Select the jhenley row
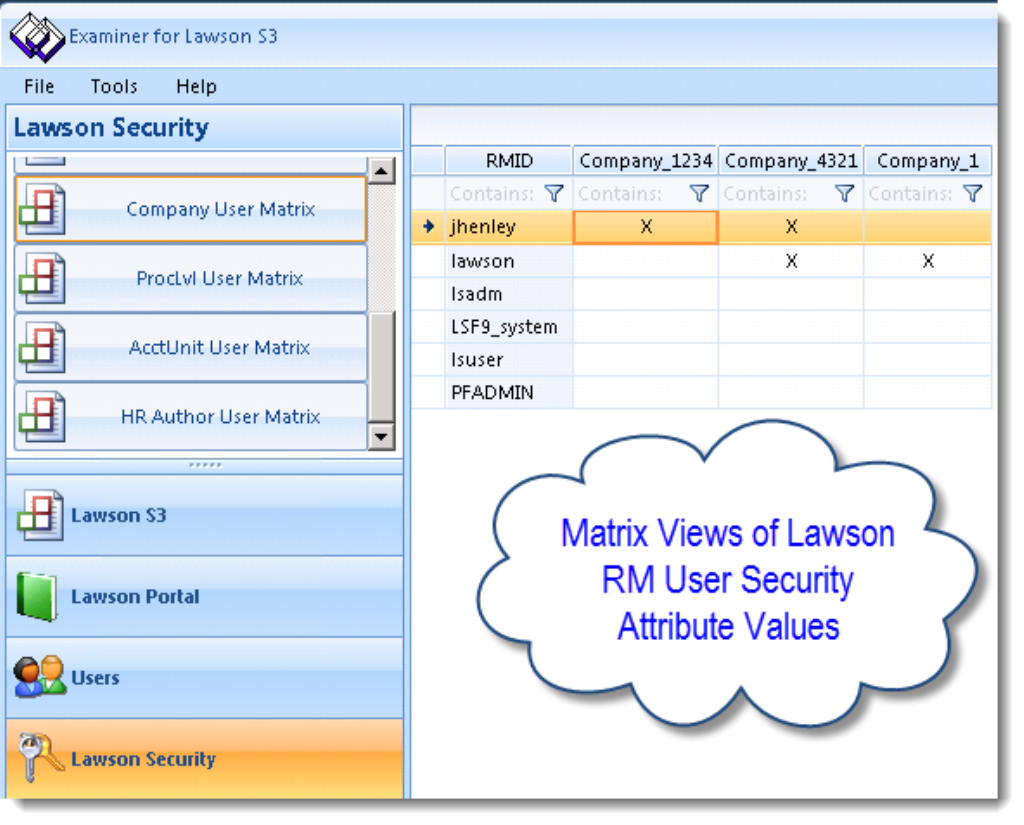 701,227
